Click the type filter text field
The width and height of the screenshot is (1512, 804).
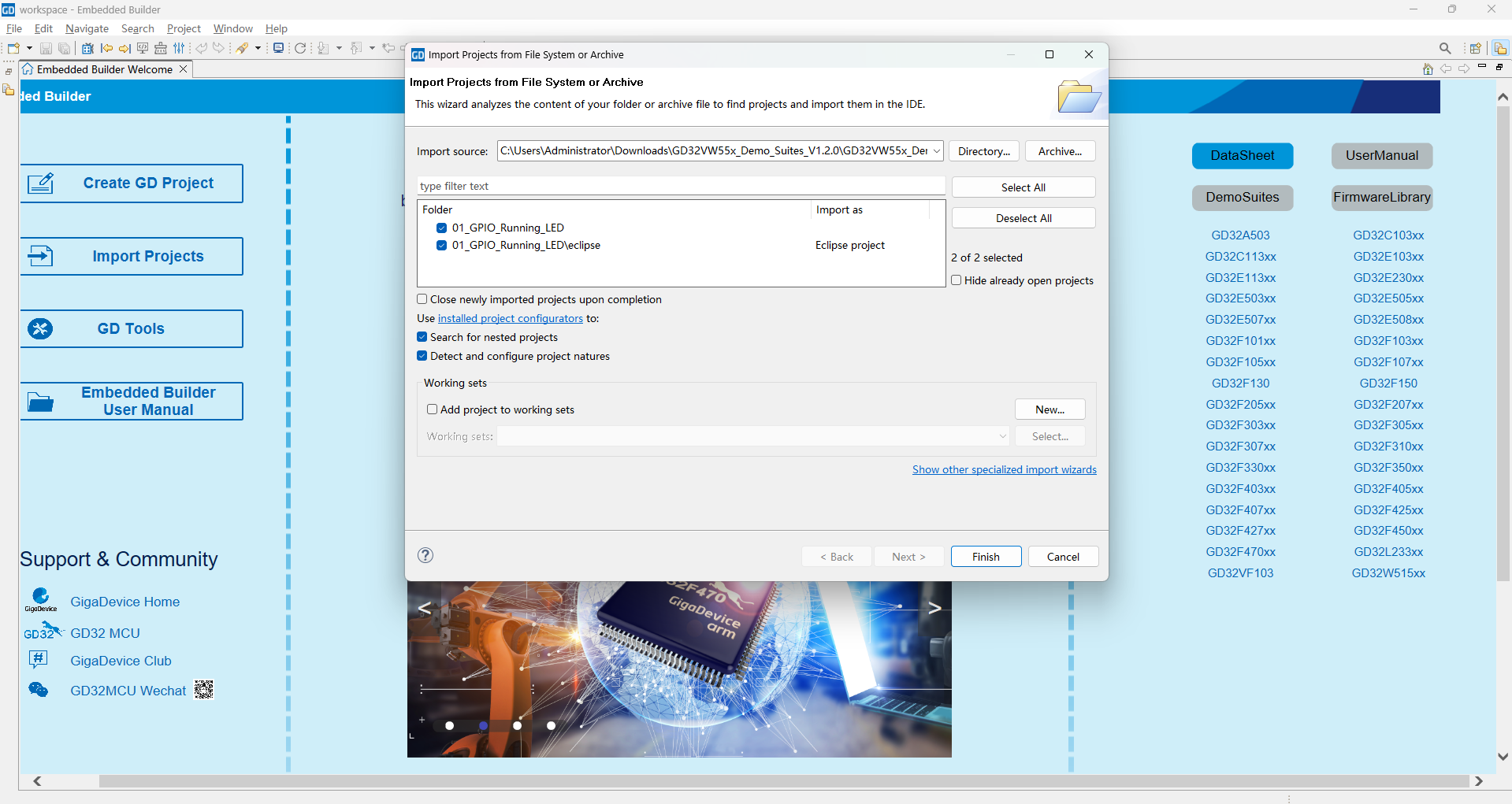[680, 186]
